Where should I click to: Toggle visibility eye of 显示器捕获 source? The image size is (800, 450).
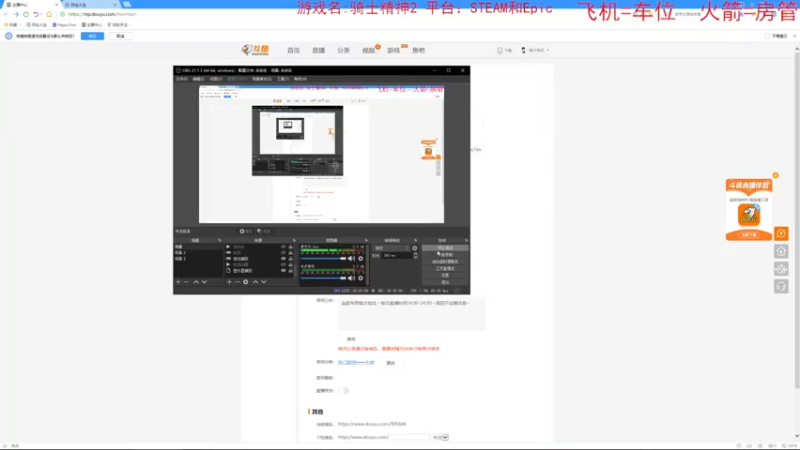coord(283,270)
